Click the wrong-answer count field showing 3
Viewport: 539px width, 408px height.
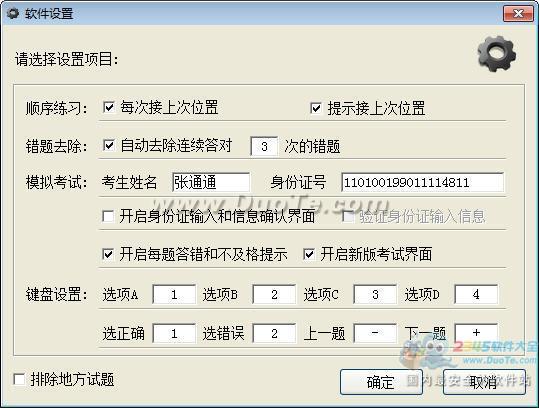264,146
